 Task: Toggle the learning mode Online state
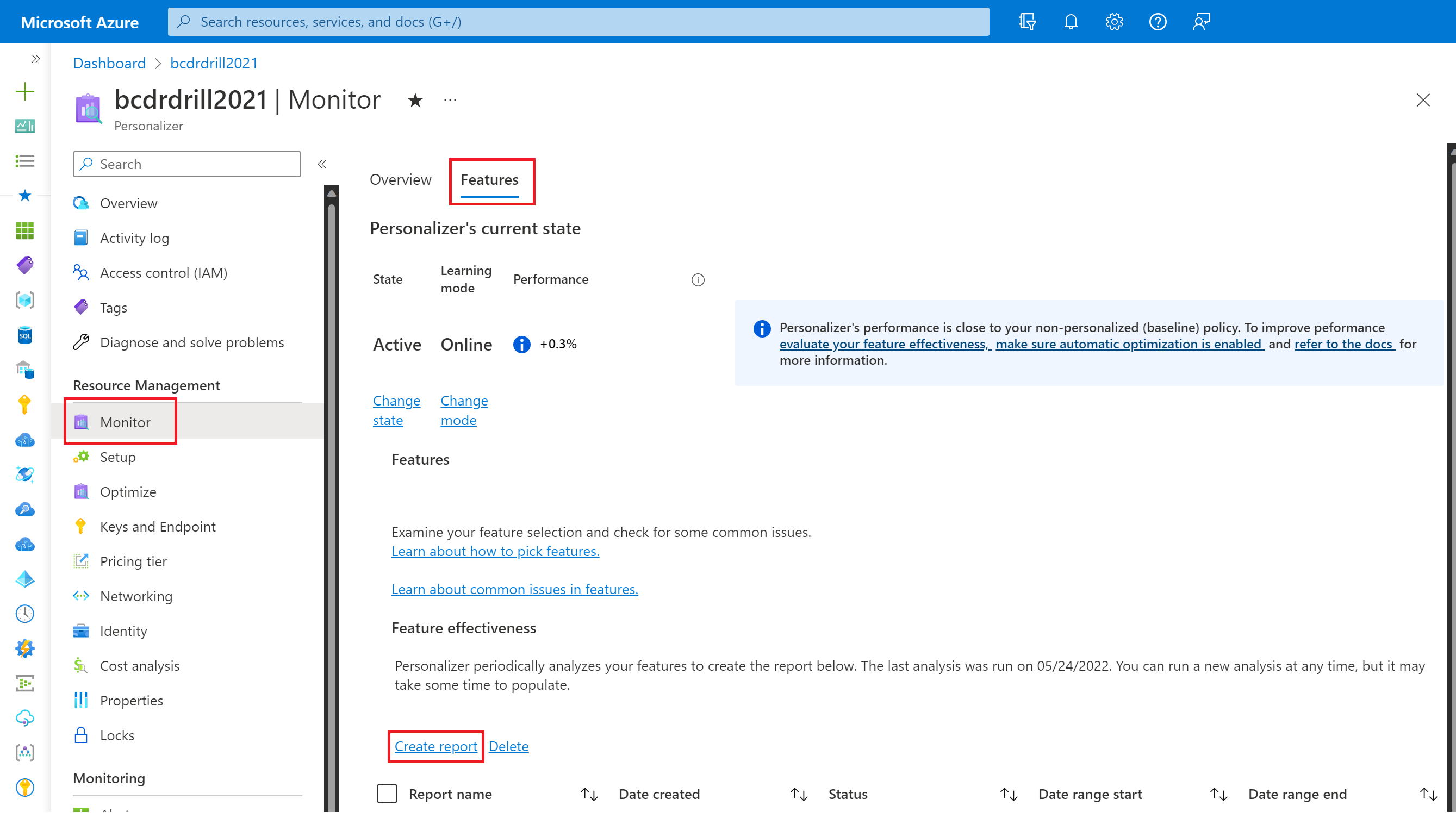click(x=464, y=410)
